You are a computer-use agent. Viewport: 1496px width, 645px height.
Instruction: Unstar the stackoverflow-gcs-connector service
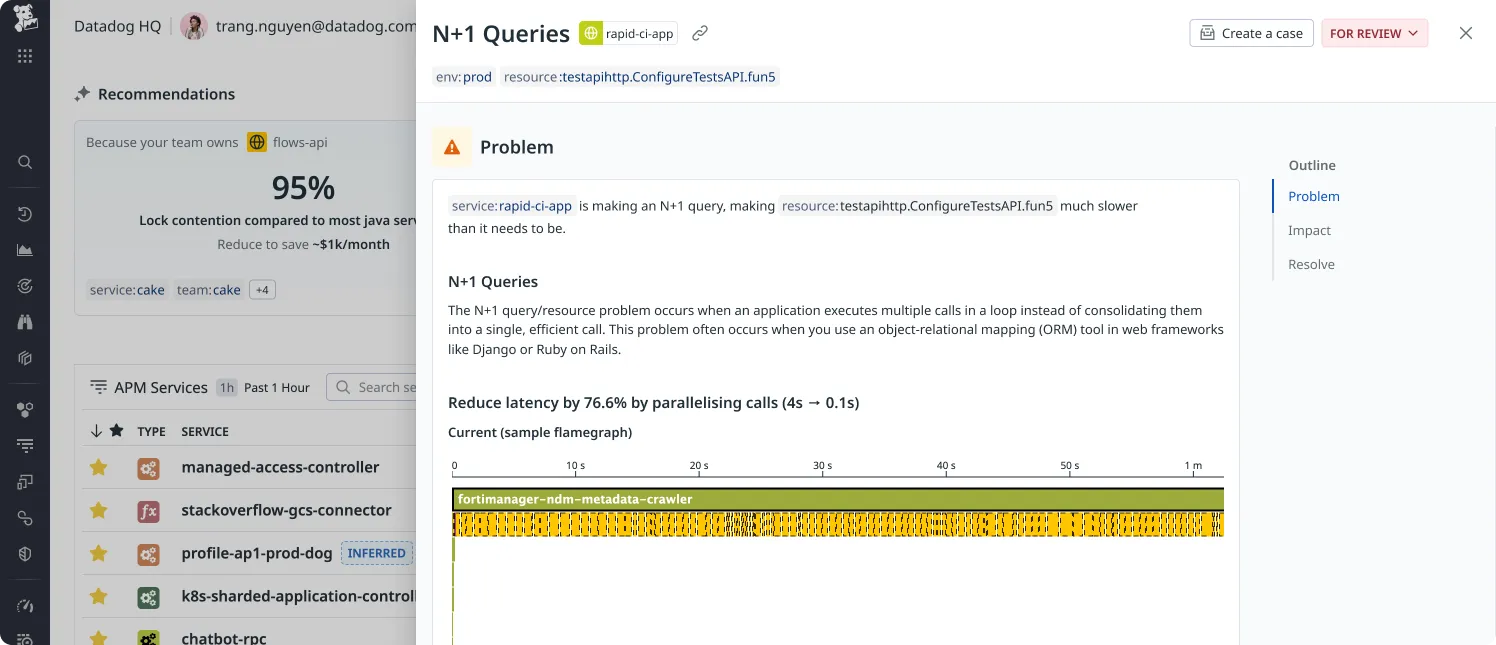pyautogui.click(x=98, y=510)
